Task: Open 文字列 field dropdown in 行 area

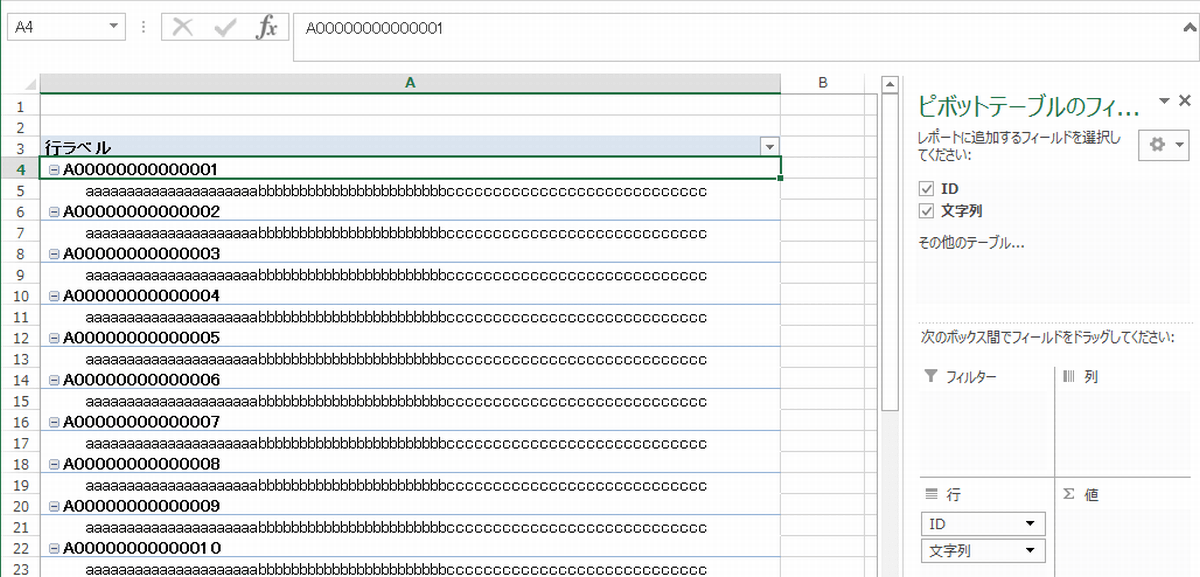Action: click(1029, 551)
